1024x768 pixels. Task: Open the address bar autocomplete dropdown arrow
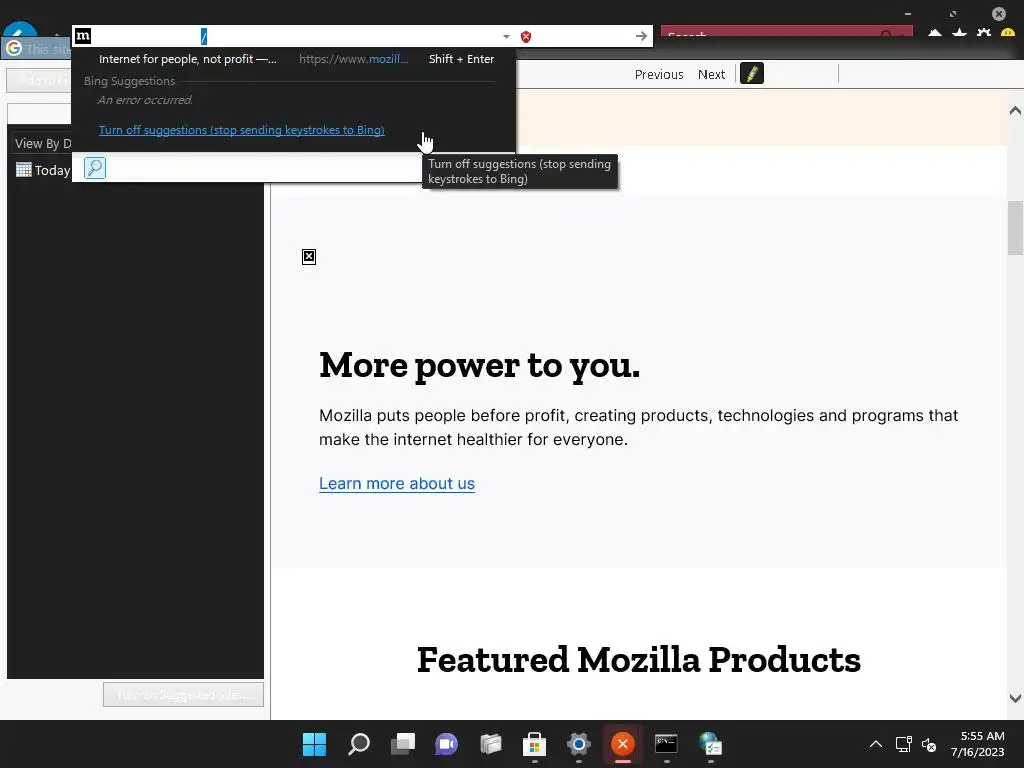pyautogui.click(x=506, y=37)
